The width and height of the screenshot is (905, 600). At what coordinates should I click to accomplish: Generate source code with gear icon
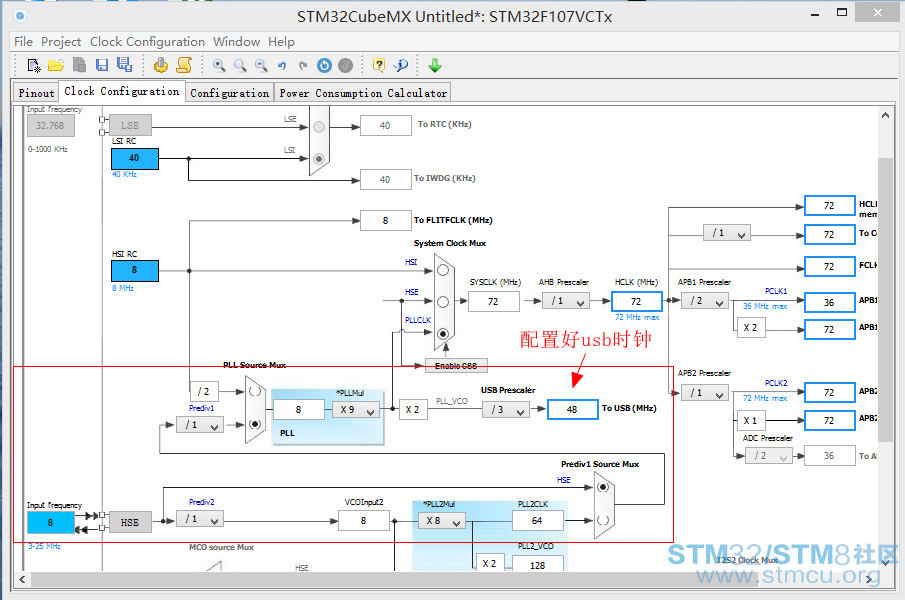pos(160,65)
